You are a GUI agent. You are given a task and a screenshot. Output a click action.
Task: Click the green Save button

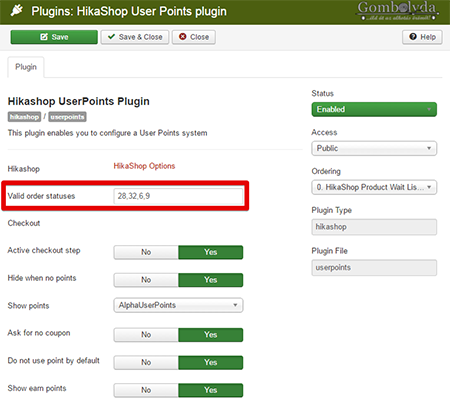point(54,37)
